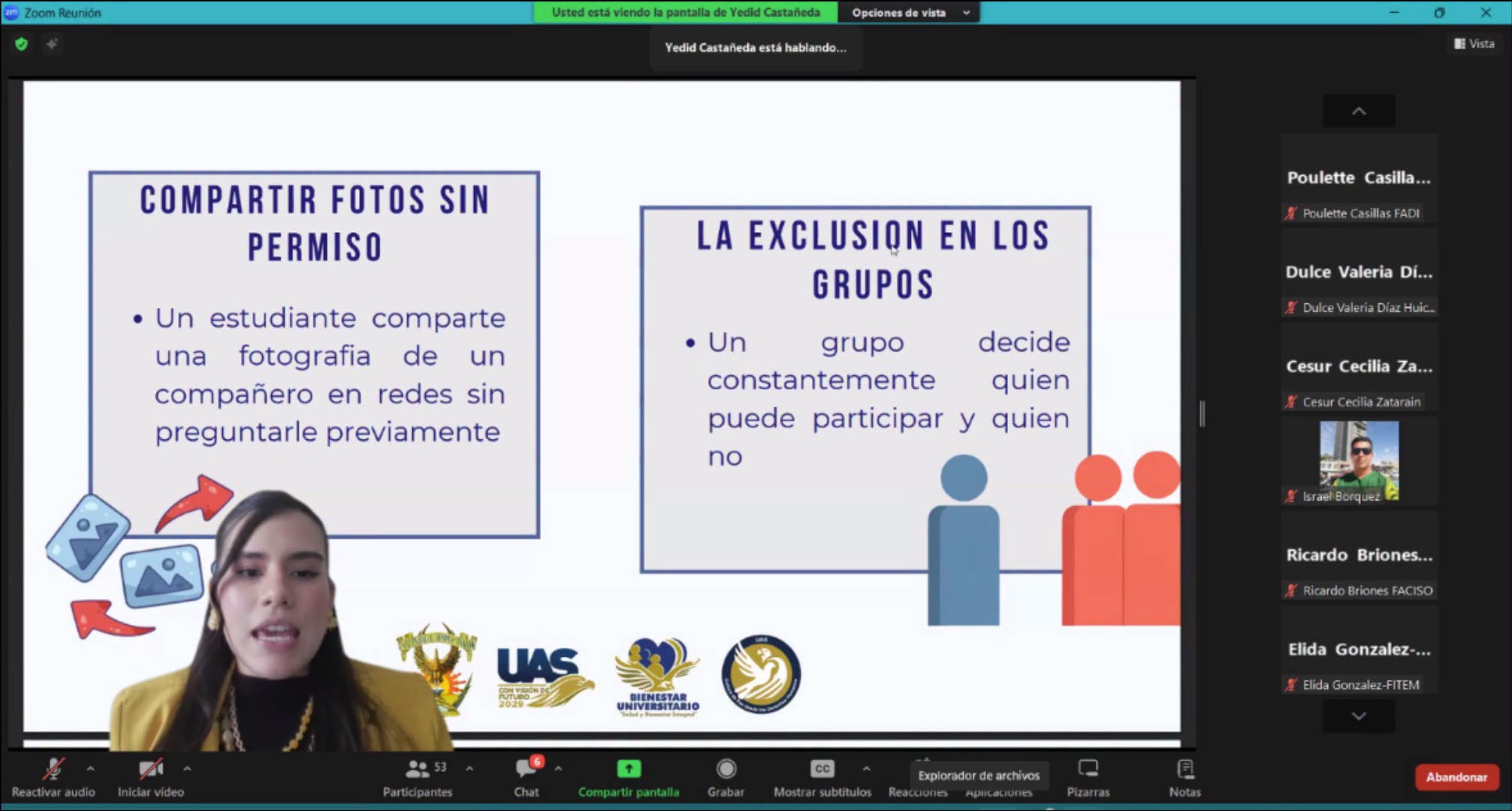Open the Vista layout menu
Screen dimensions: 1512x811
coord(1474,44)
